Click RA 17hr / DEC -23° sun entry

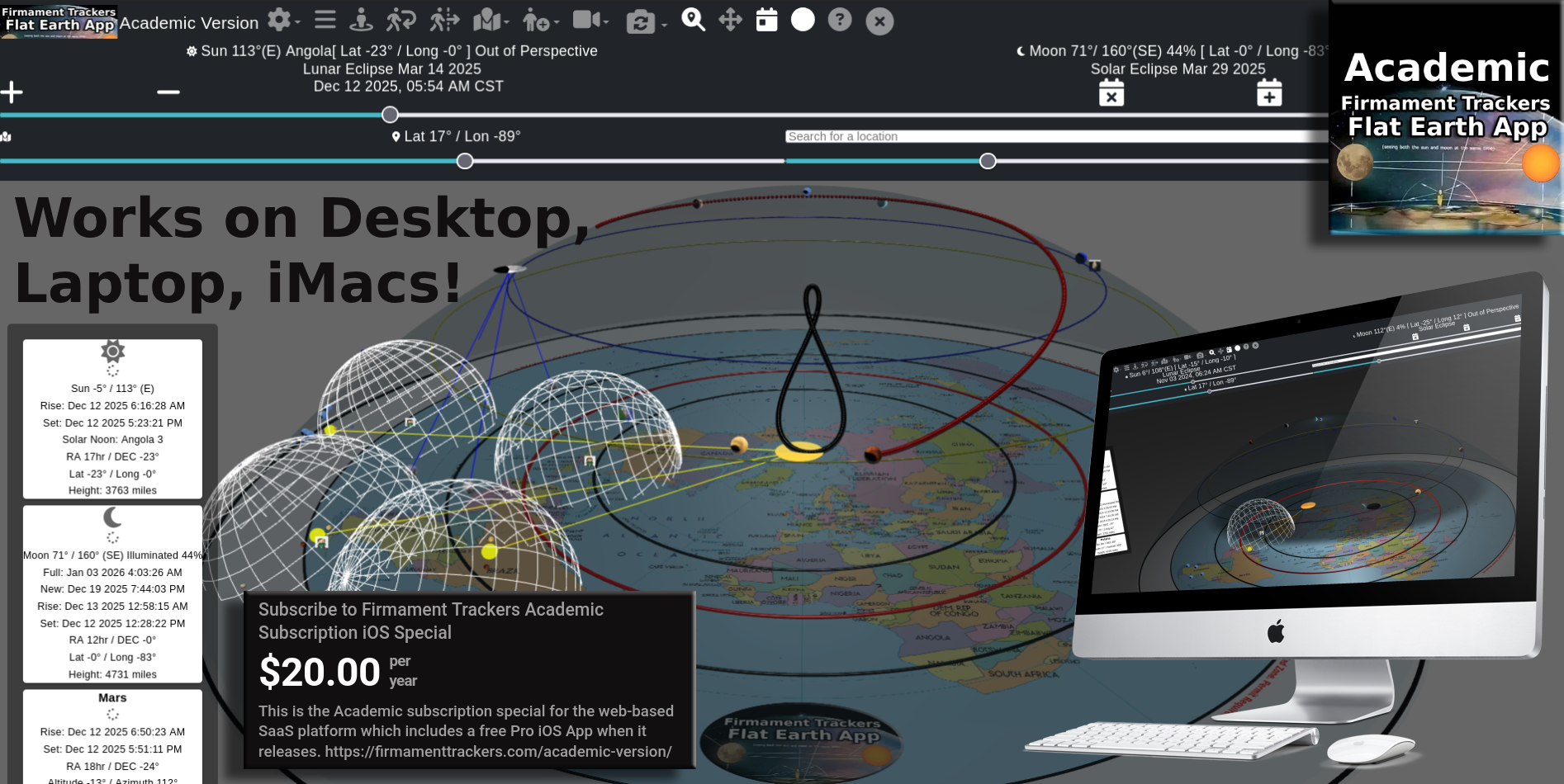point(112,457)
